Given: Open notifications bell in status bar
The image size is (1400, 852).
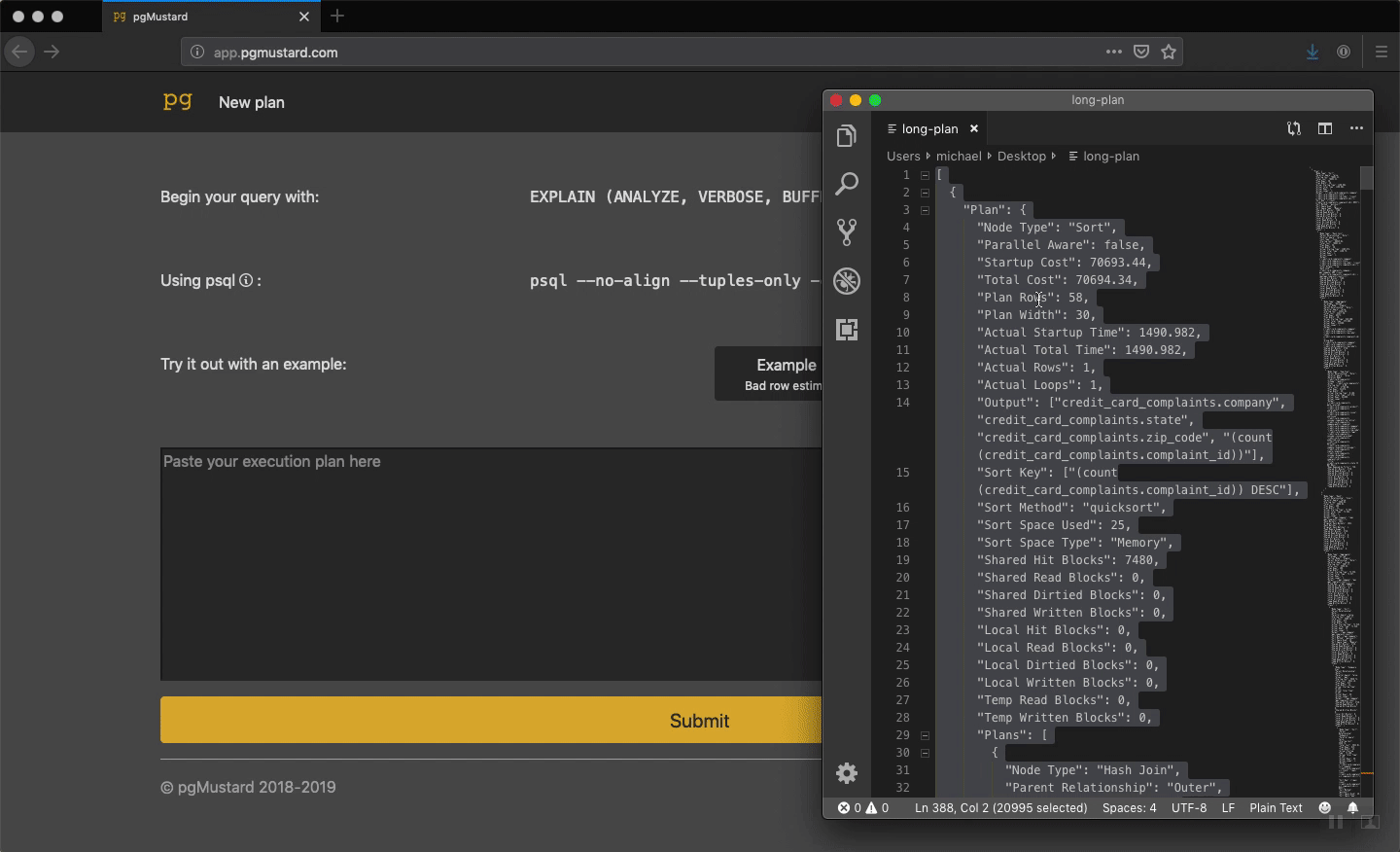Looking at the screenshot, I should 1352,808.
